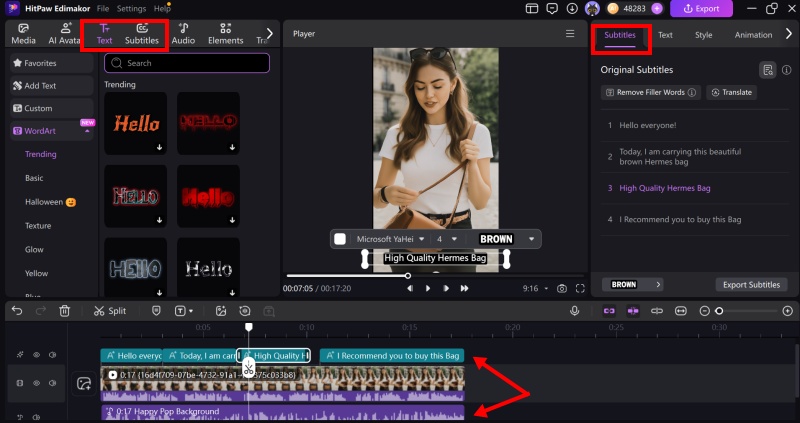The height and width of the screenshot is (423, 800).
Task: Select the Text tab in top toolbar
Action: pos(104,34)
